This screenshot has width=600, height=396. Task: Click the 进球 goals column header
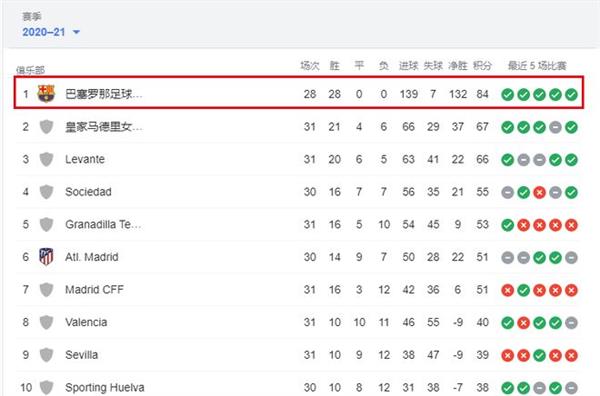click(x=408, y=66)
